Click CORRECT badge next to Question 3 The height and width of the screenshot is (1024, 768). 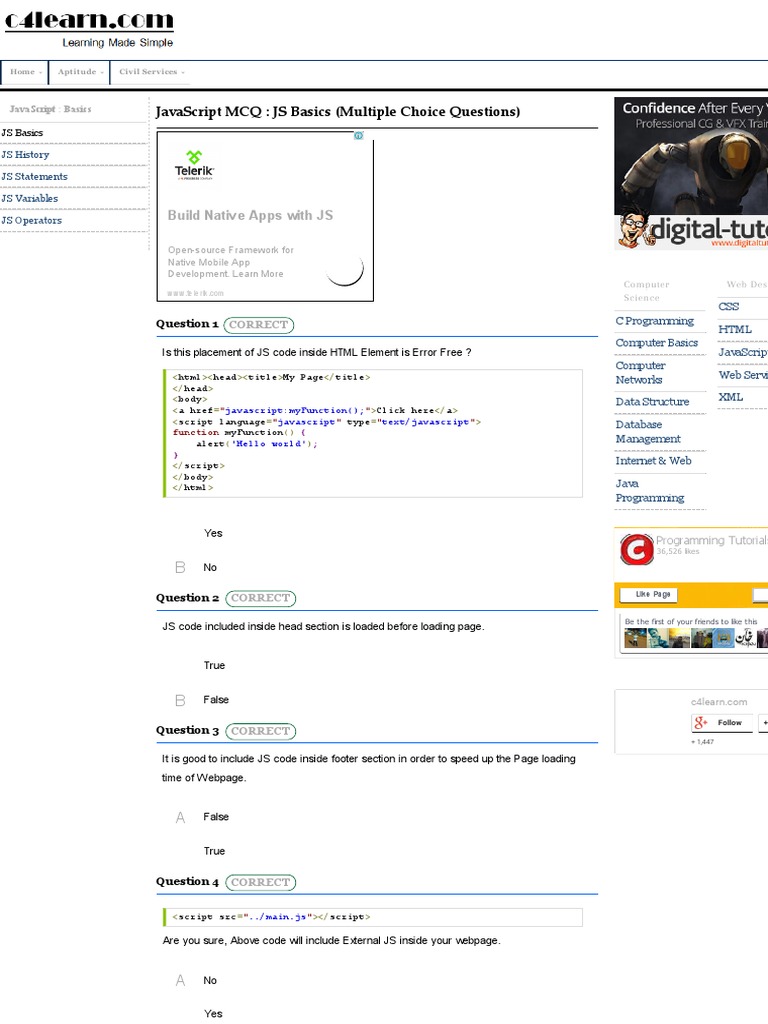[261, 731]
